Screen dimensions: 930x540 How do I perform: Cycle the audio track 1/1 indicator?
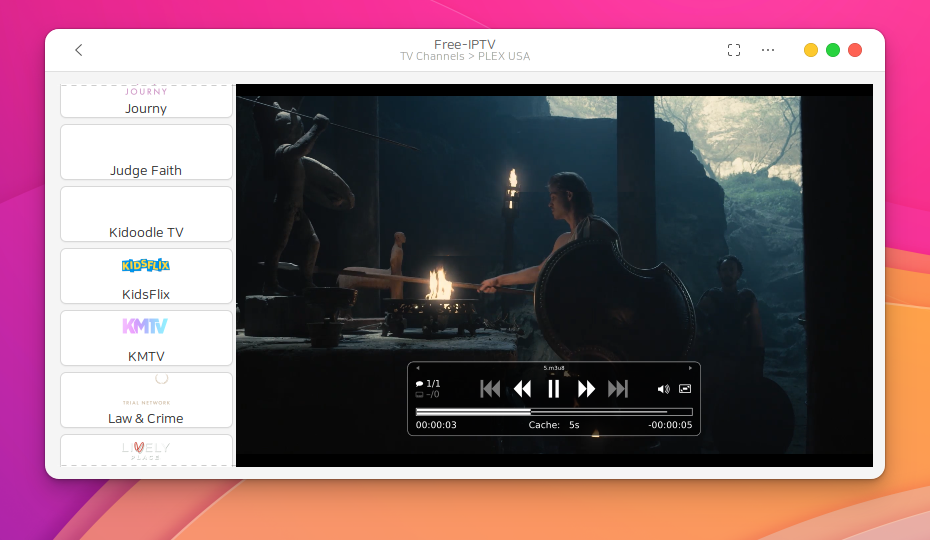[428, 383]
